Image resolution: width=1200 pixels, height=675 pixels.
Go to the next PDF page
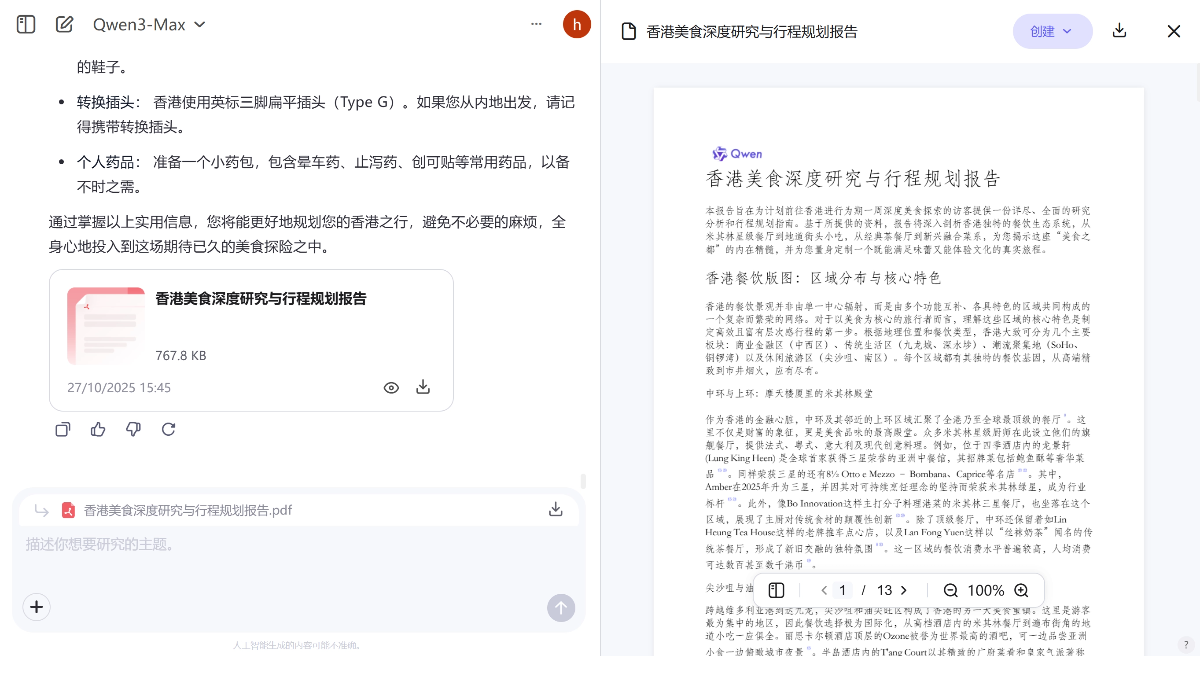pos(903,590)
